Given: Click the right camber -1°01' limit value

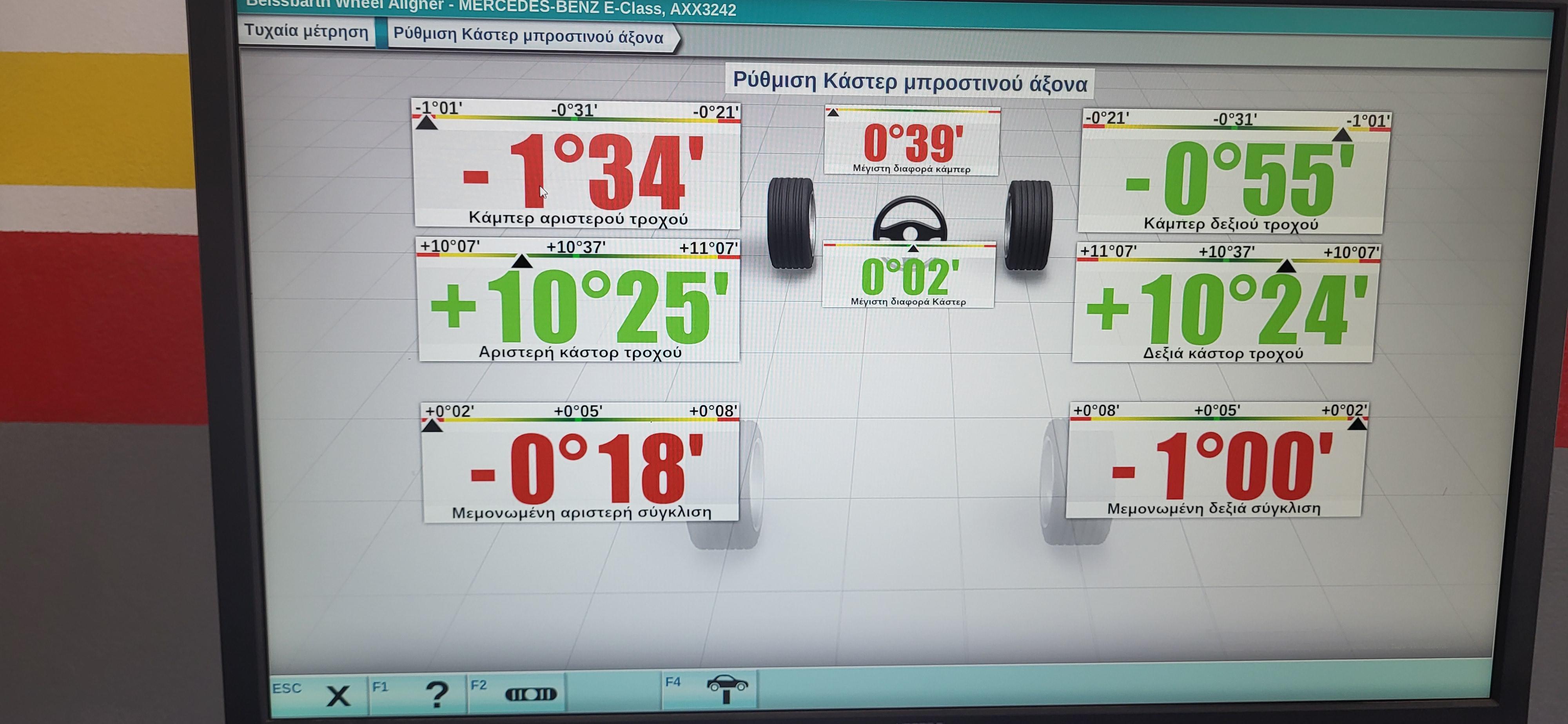Looking at the screenshot, I should pos(1368,121).
